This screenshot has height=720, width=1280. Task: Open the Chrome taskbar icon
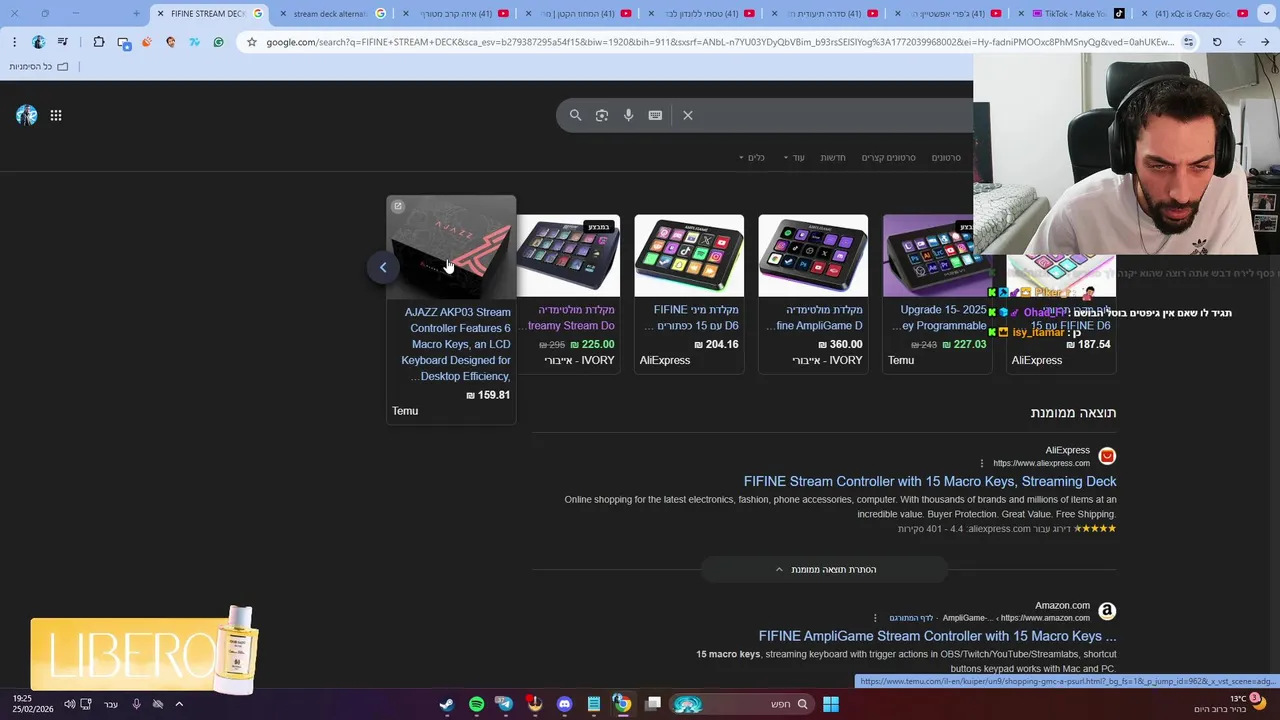pyautogui.click(x=622, y=704)
